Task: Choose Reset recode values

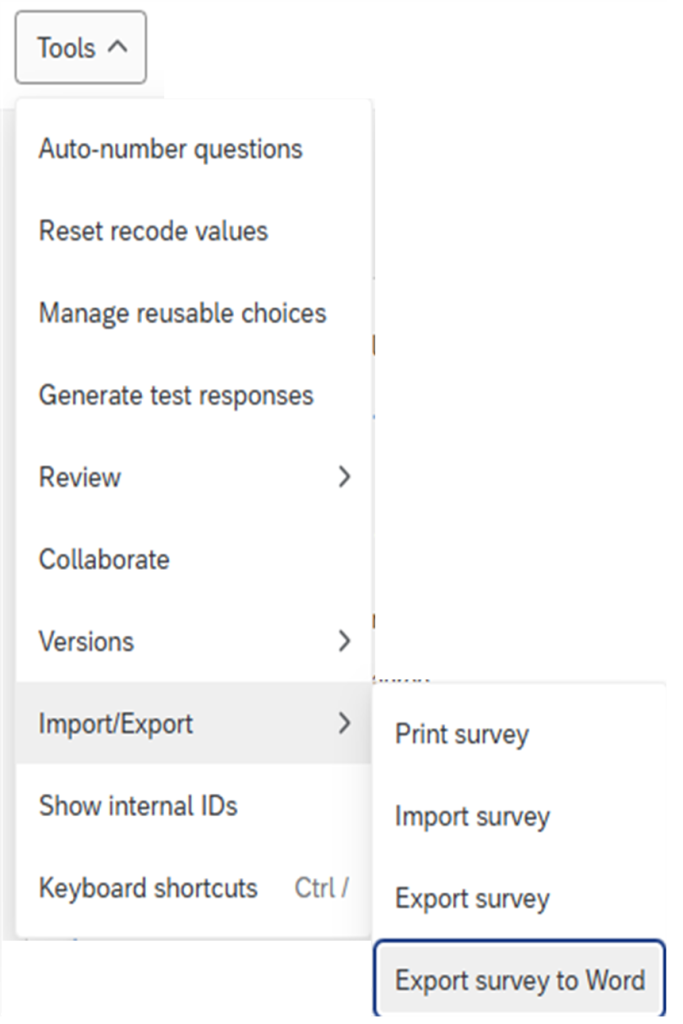Action: (153, 231)
